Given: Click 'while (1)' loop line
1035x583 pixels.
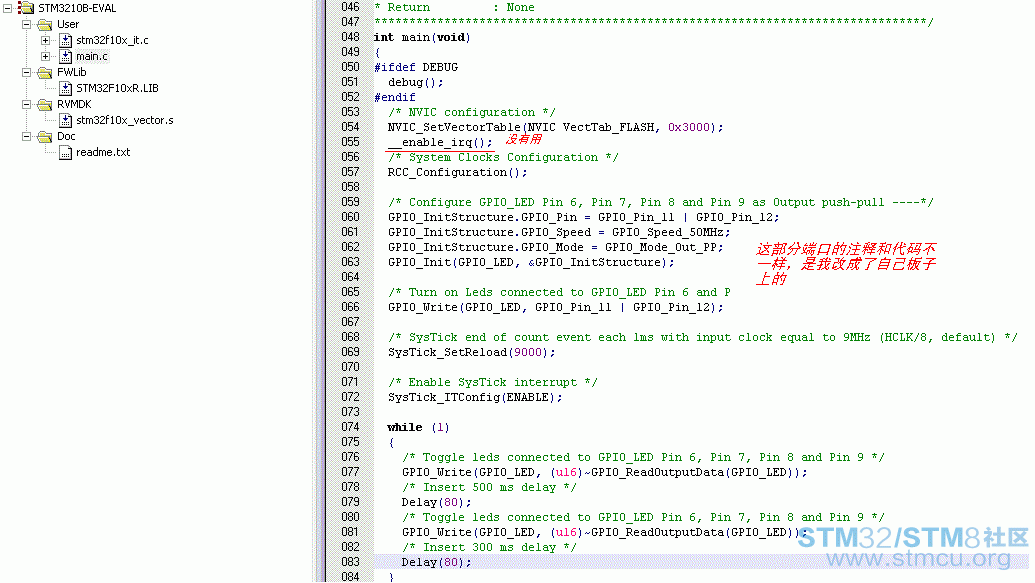Looking at the screenshot, I should pos(418,427).
